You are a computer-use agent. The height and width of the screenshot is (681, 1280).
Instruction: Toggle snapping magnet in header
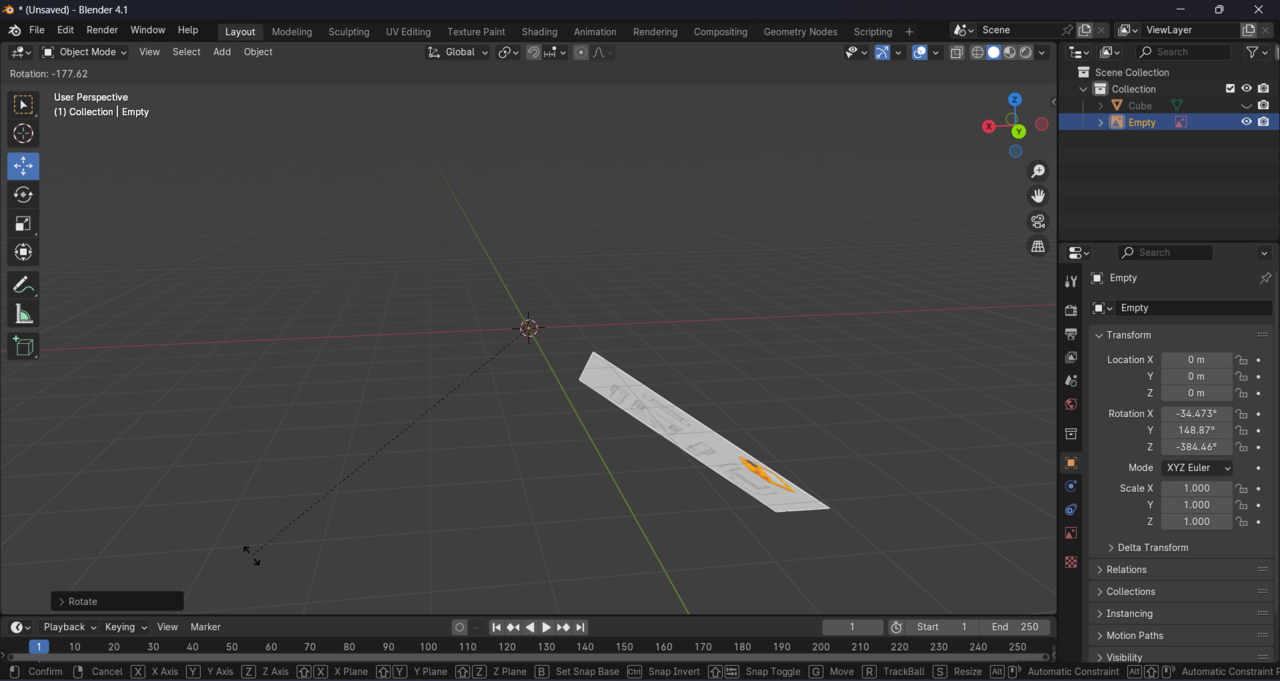coord(533,52)
